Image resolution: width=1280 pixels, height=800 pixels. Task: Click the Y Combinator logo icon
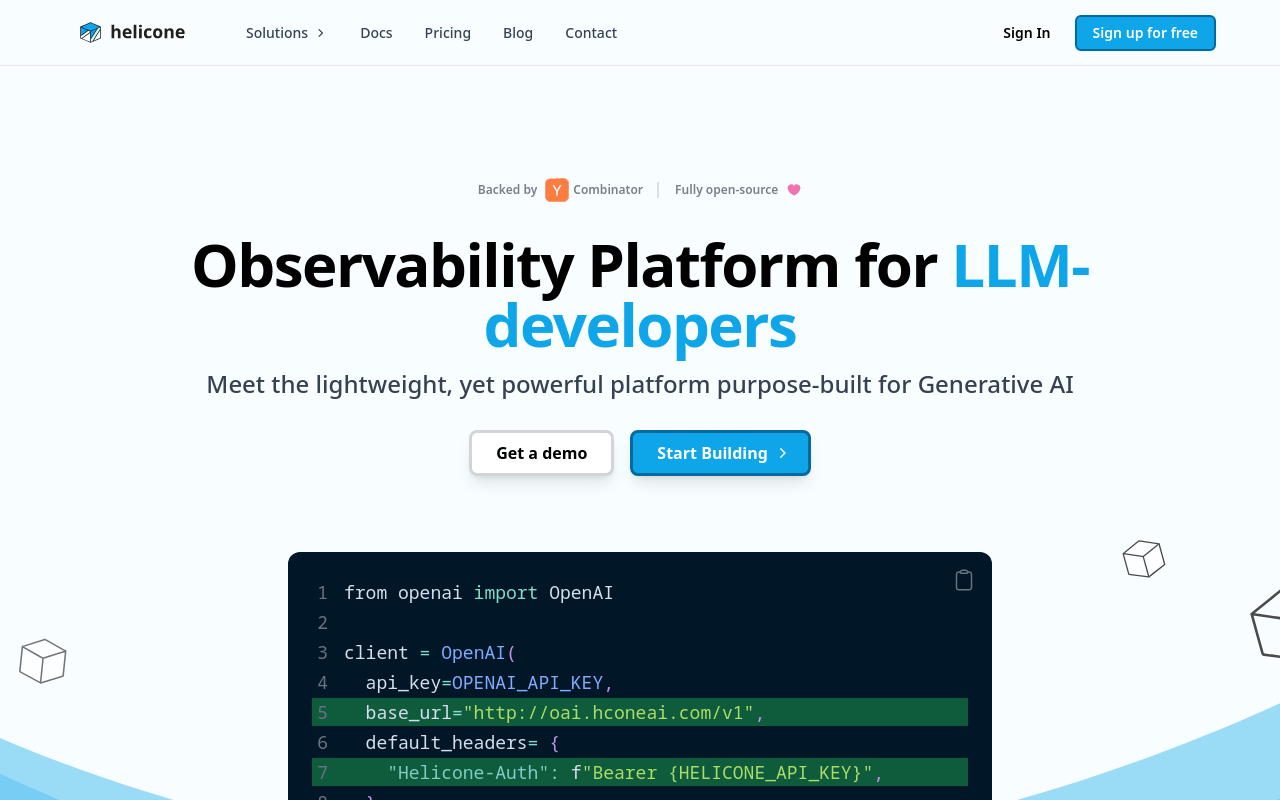click(557, 190)
